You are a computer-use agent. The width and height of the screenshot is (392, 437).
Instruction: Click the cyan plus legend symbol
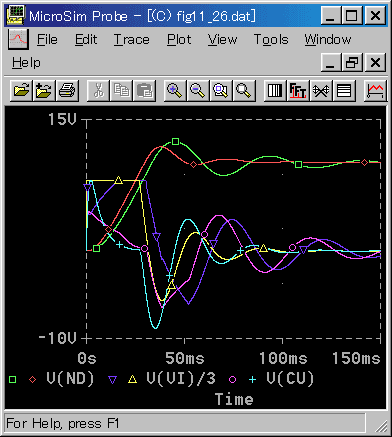(x=252, y=379)
